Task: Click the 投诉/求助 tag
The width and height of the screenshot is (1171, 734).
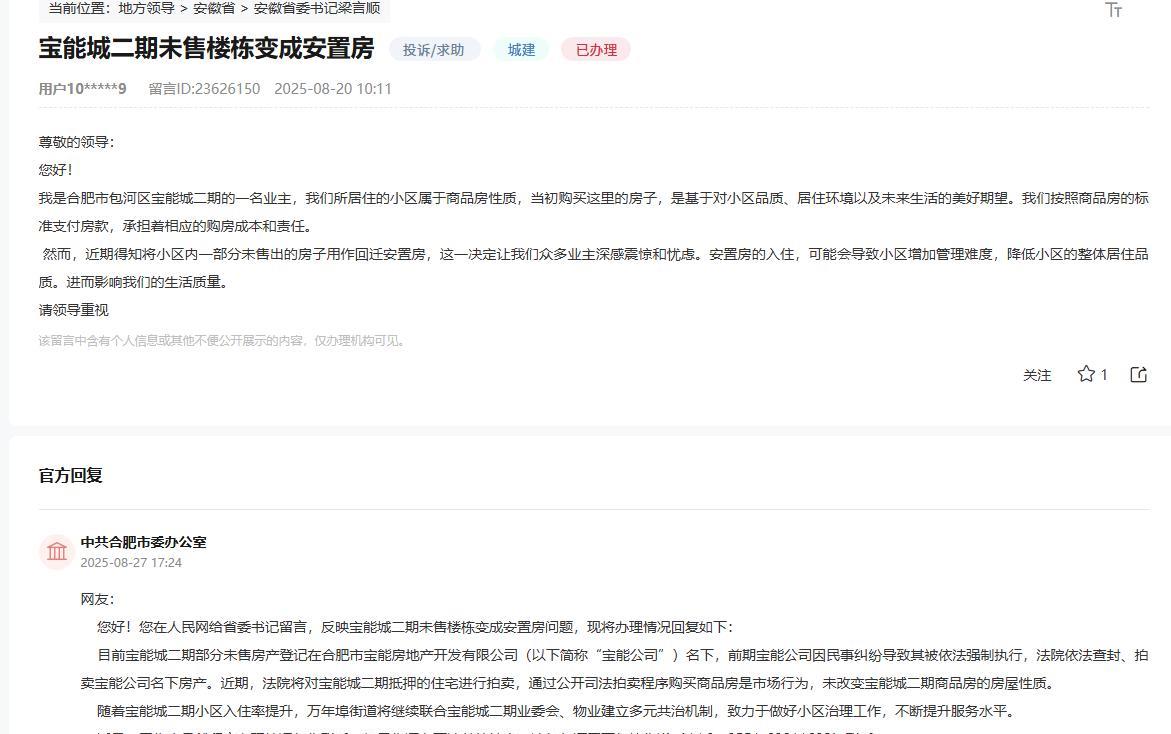Action: (x=434, y=50)
